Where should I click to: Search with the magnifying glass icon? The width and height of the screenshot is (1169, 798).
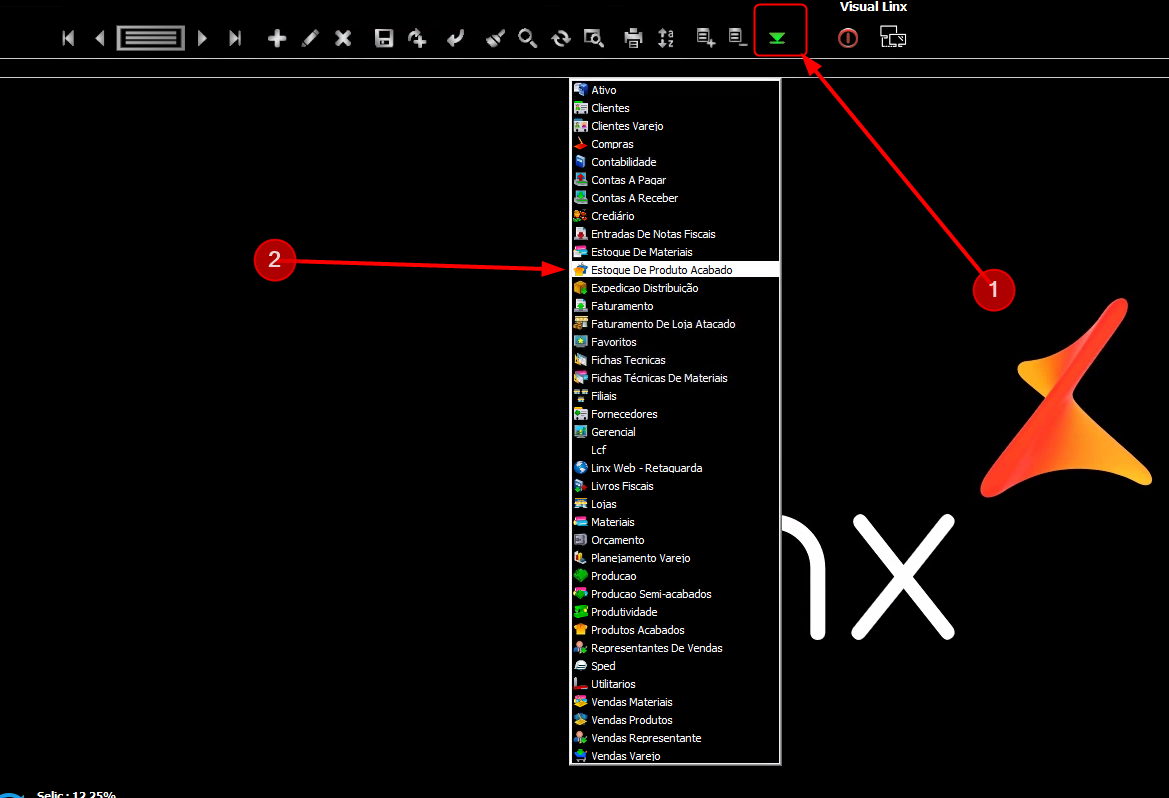[527, 38]
